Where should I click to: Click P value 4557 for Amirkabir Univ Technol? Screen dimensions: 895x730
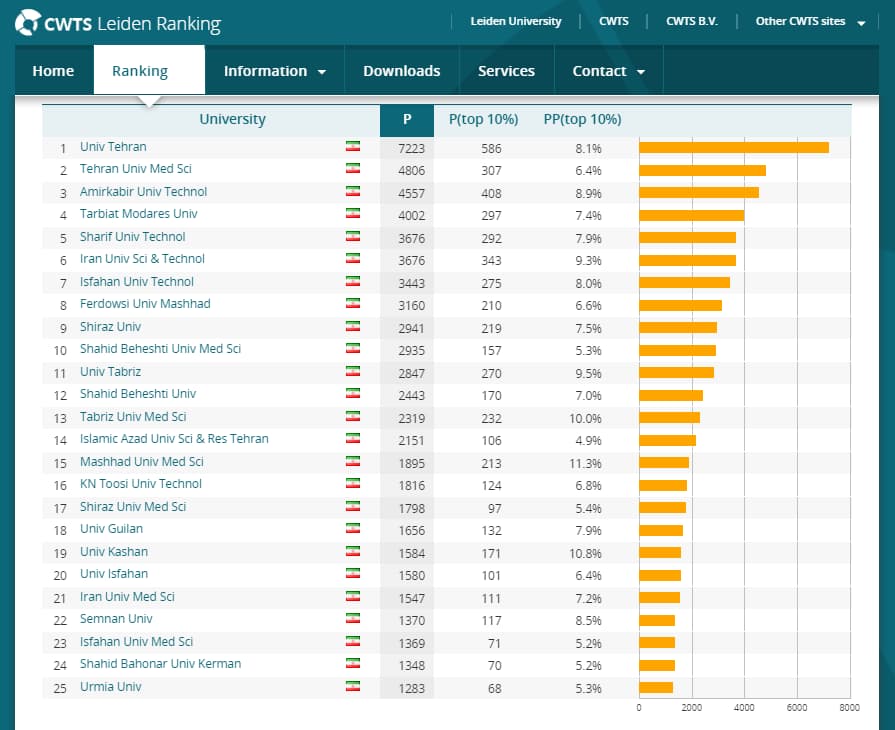(x=412, y=193)
